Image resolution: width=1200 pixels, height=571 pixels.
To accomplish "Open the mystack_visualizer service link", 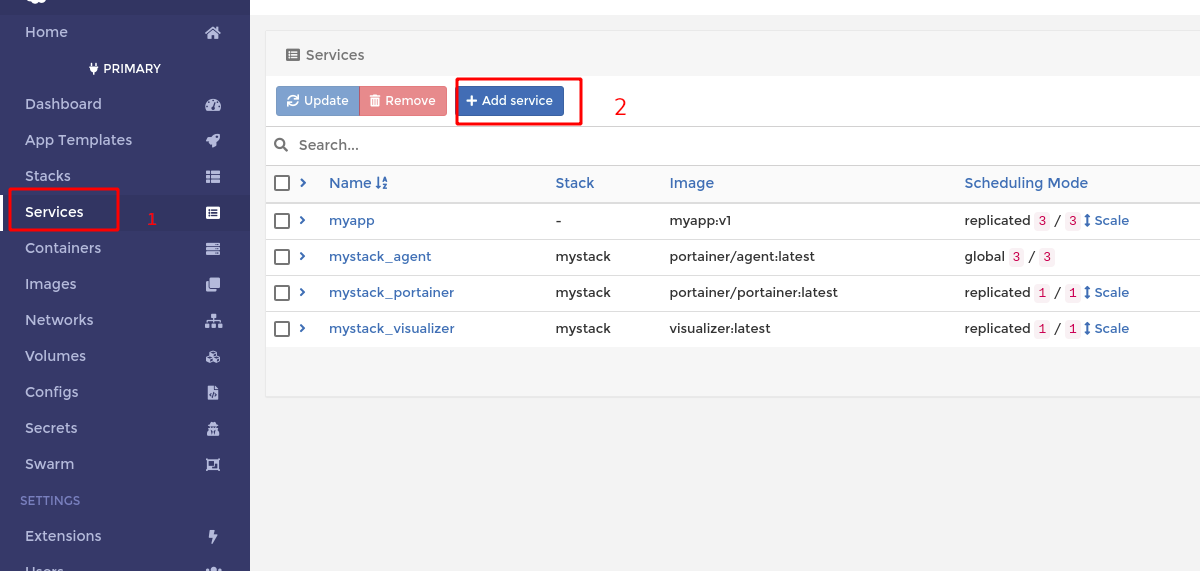I will click(x=392, y=328).
